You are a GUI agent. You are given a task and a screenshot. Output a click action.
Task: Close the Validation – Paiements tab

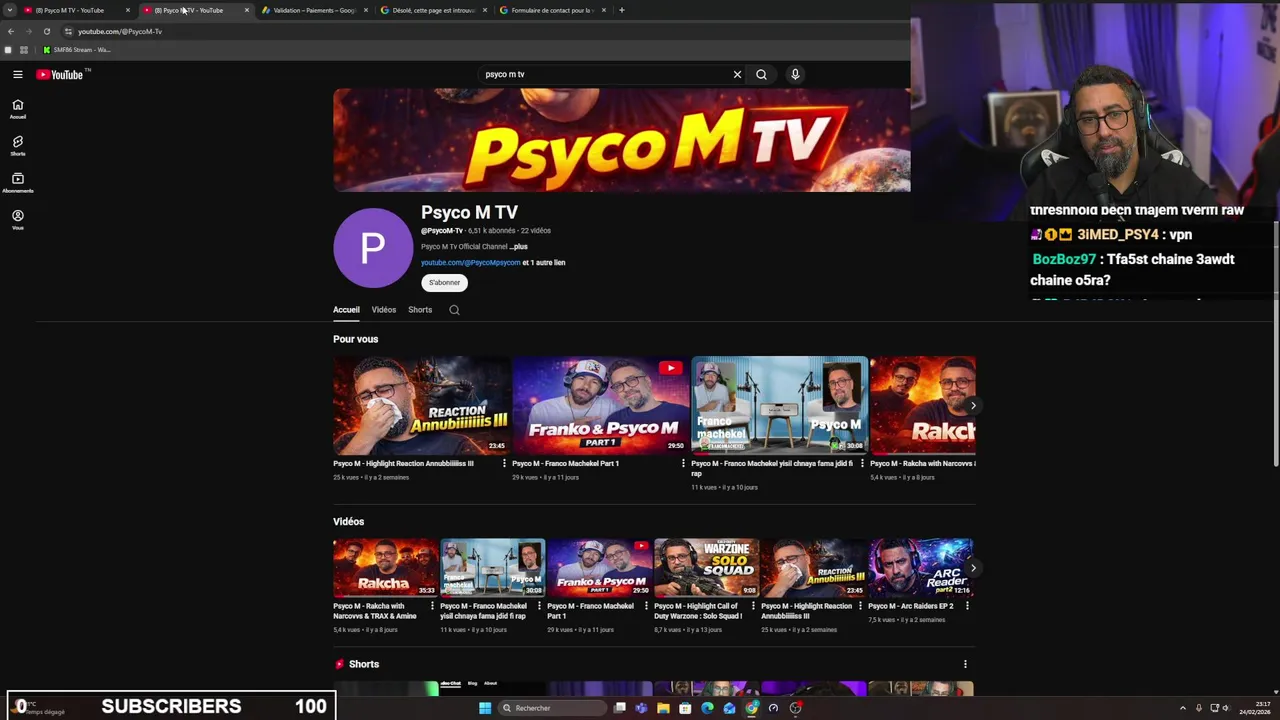(x=366, y=10)
